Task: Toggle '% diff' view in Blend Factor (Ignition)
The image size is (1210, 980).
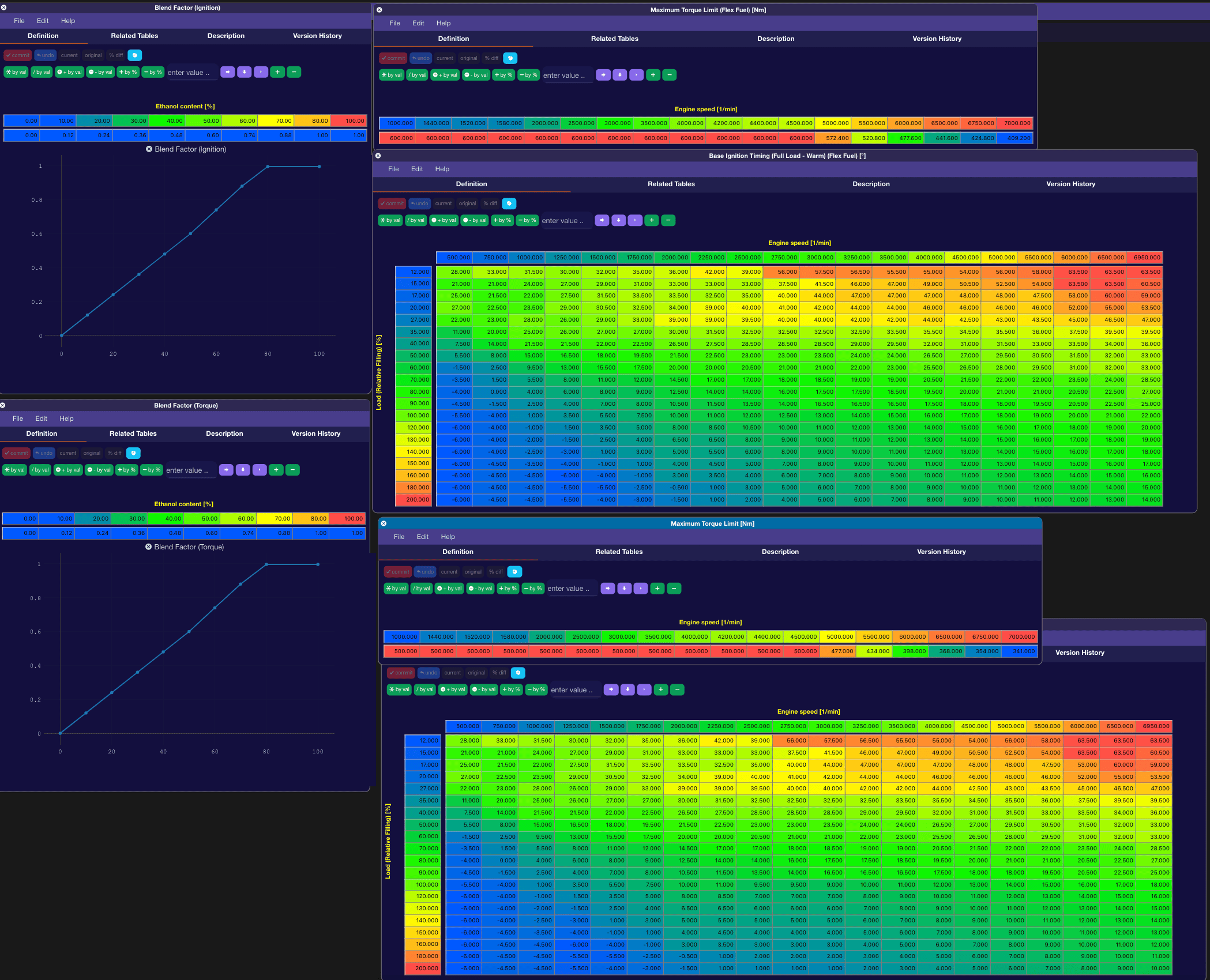Action: 116,55
